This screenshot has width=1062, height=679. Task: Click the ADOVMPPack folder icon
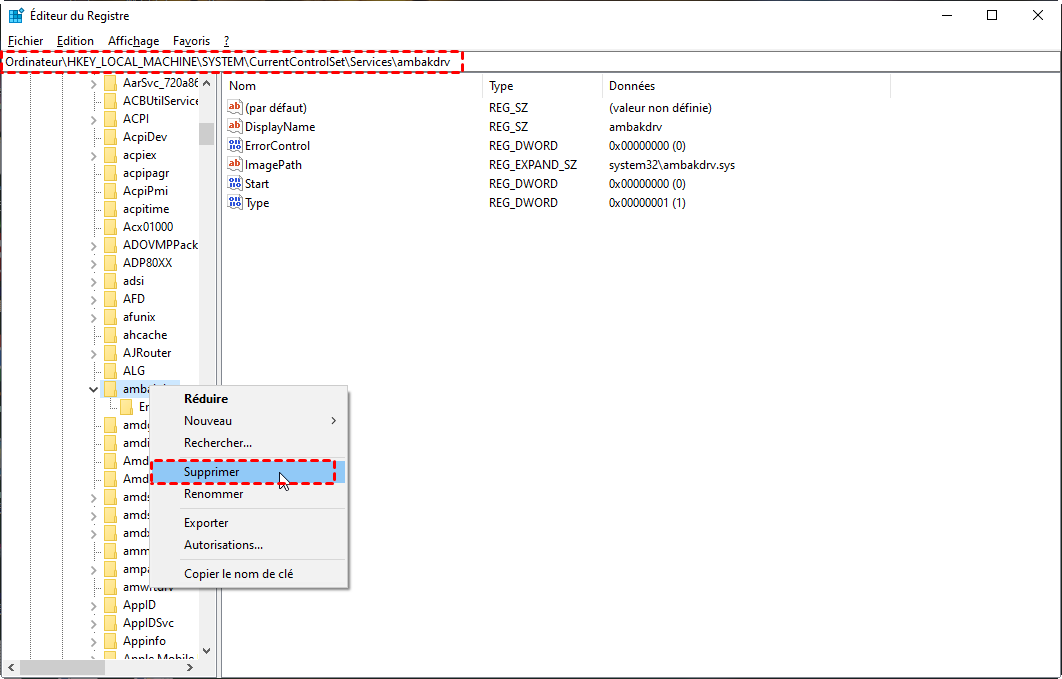click(x=110, y=245)
